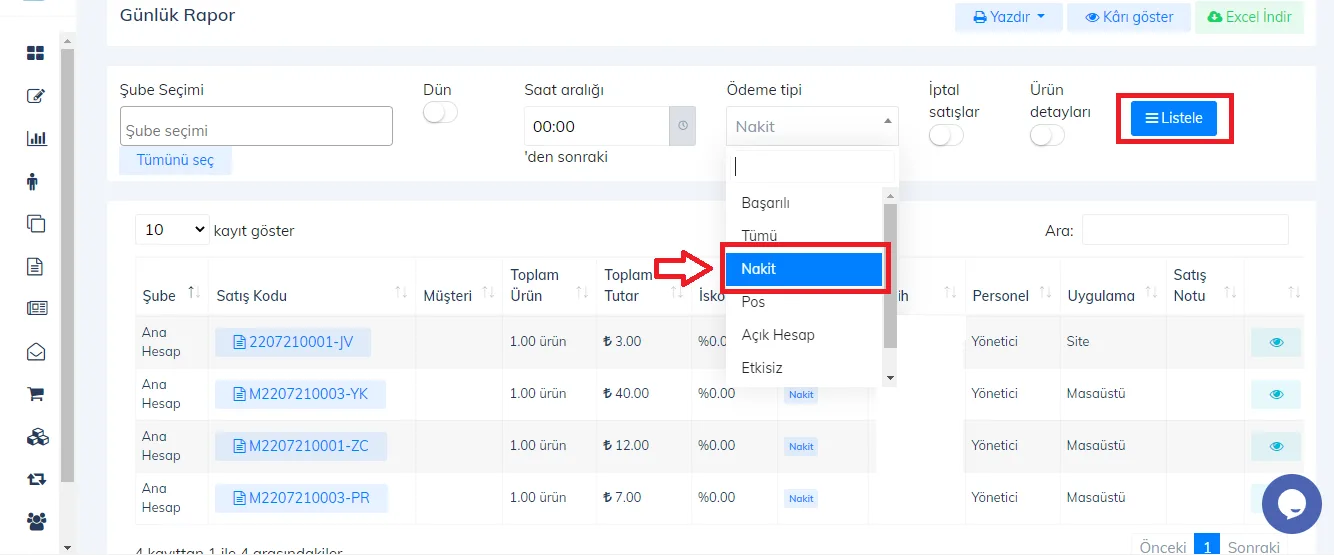Sort table by Müşteri column
This screenshot has width=1334, height=555.
459,295
